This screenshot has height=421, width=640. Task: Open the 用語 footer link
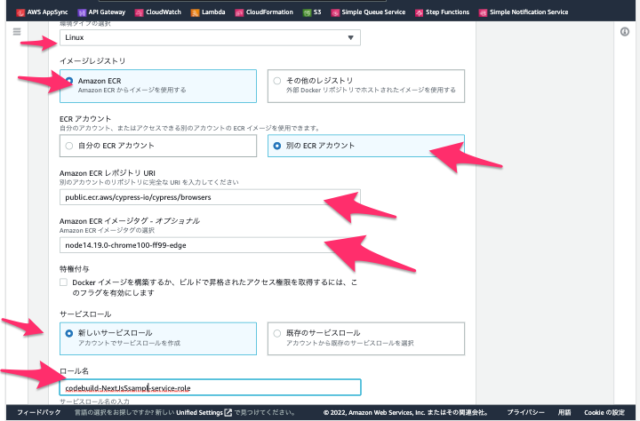coord(564,412)
